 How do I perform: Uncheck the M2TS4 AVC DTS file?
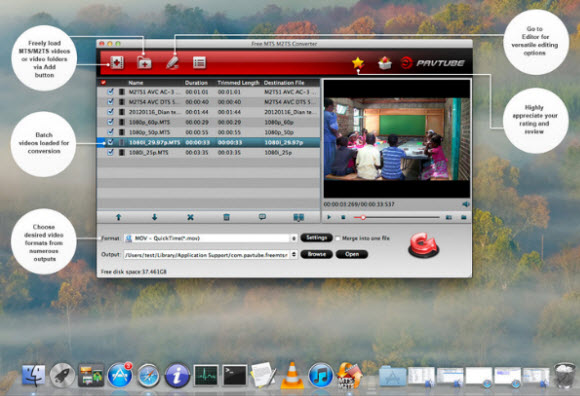point(110,101)
